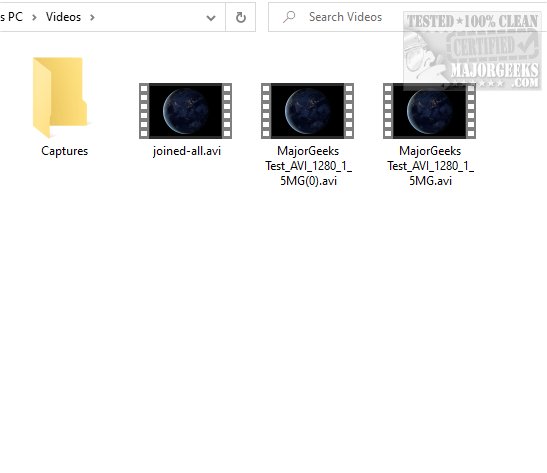The width and height of the screenshot is (547, 473).
Task: Select Videos in the breadcrumb path
Action: click(x=63, y=17)
